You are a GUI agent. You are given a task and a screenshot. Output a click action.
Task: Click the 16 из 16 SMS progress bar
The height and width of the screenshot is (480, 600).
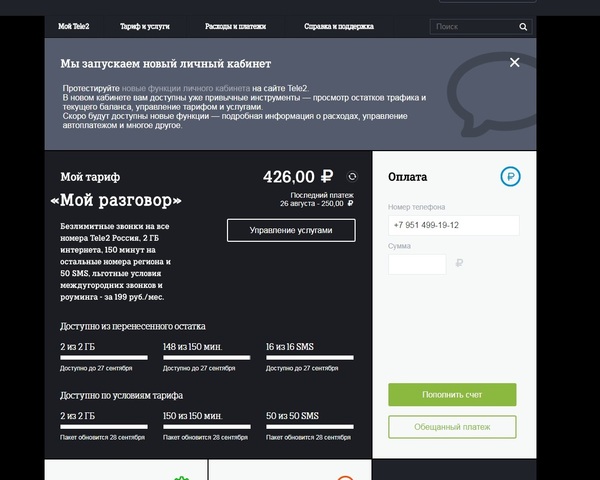[x=310, y=358]
